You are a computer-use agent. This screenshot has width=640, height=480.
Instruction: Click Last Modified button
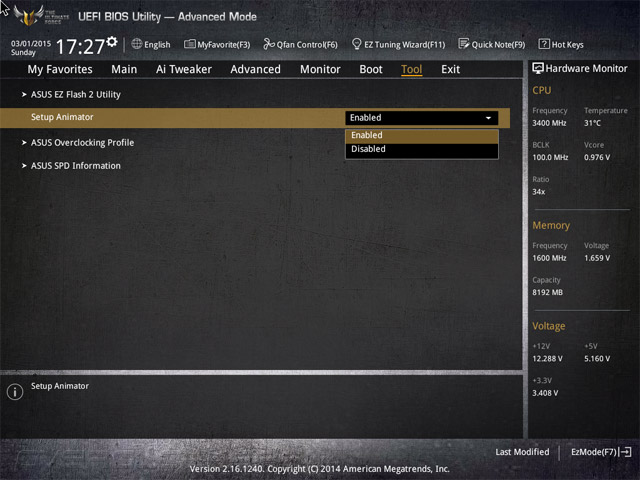pos(522,452)
